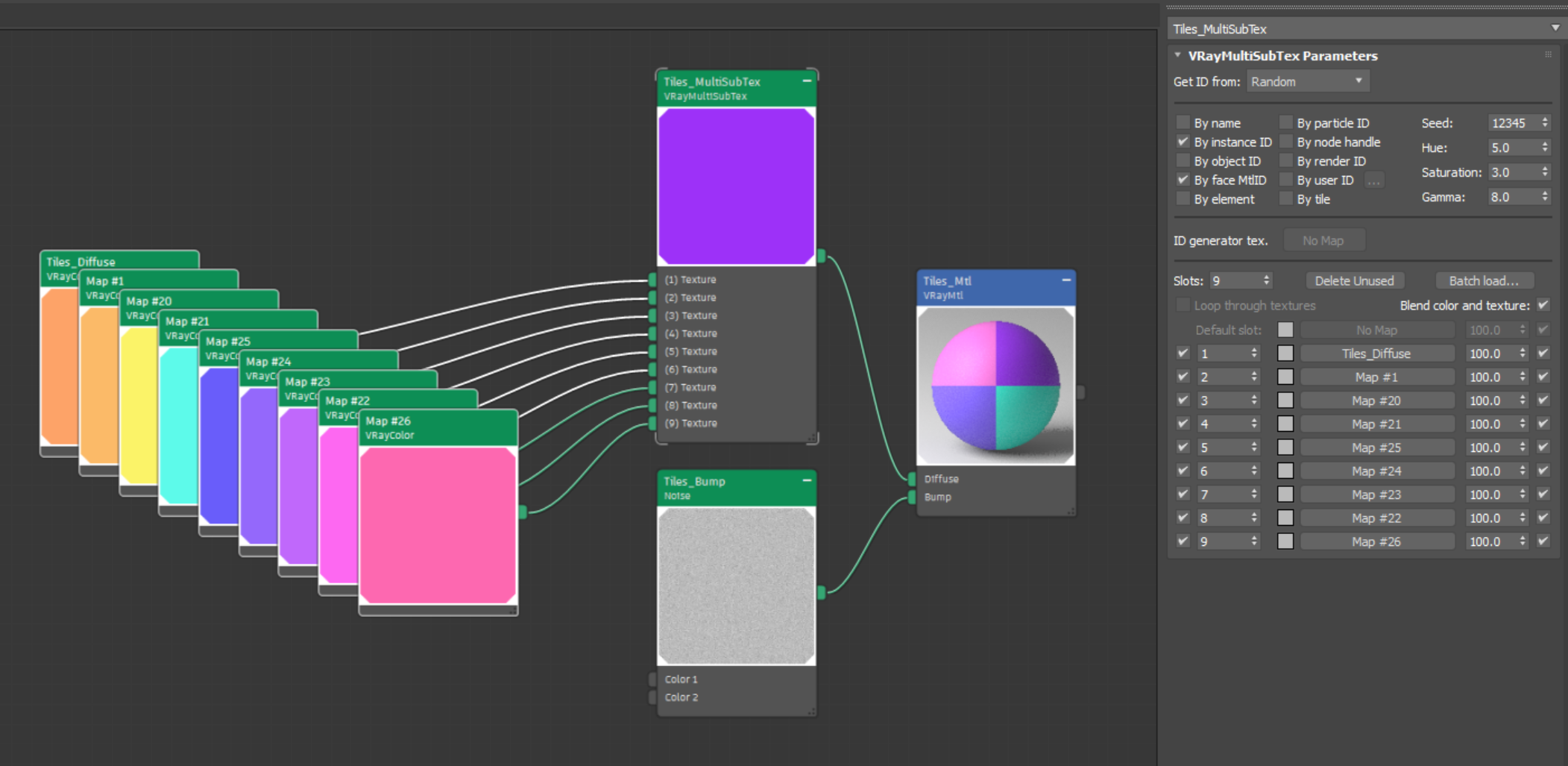This screenshot has width=1568, height=766.
Task: Click the slot 3 blend amount field
Action: click(x=1490, y=401)
